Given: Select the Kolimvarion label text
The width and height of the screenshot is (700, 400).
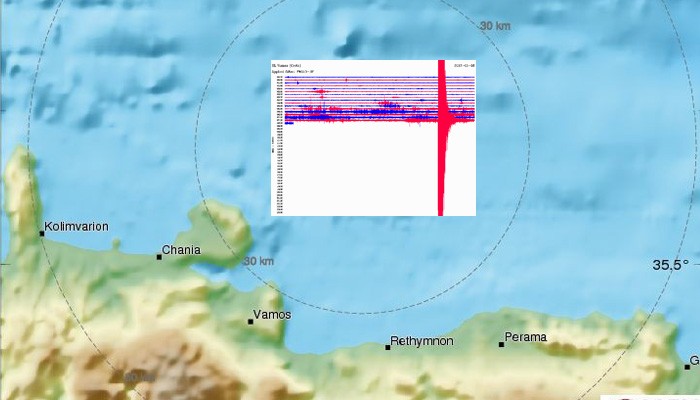Looking at the screenshot, I should tap(76, 227).
